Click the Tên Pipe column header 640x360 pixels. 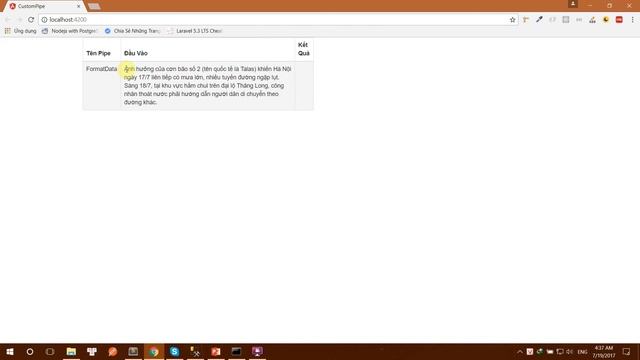98,53
